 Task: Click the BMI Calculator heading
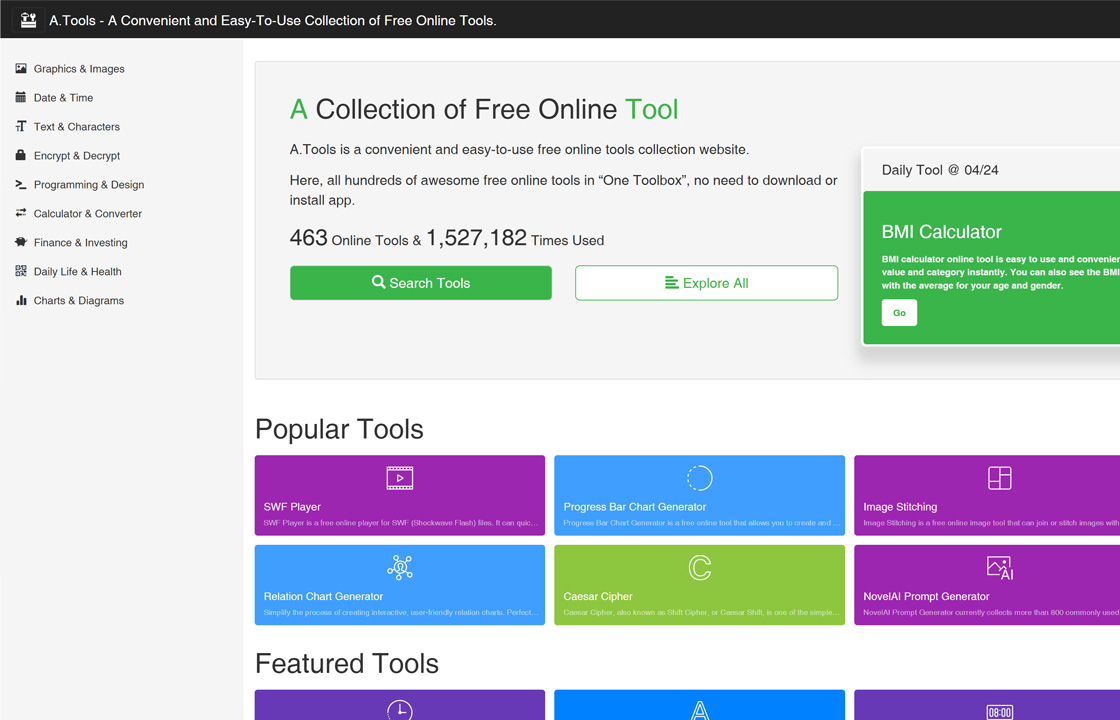pyautogui.click(x=941, y=231)
